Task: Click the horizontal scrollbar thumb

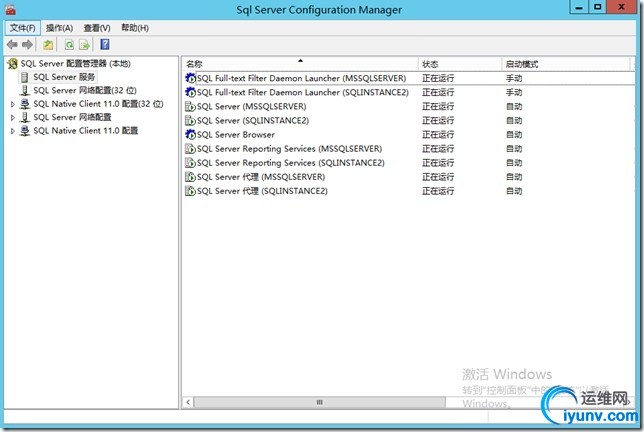Action: click(320, 402)
